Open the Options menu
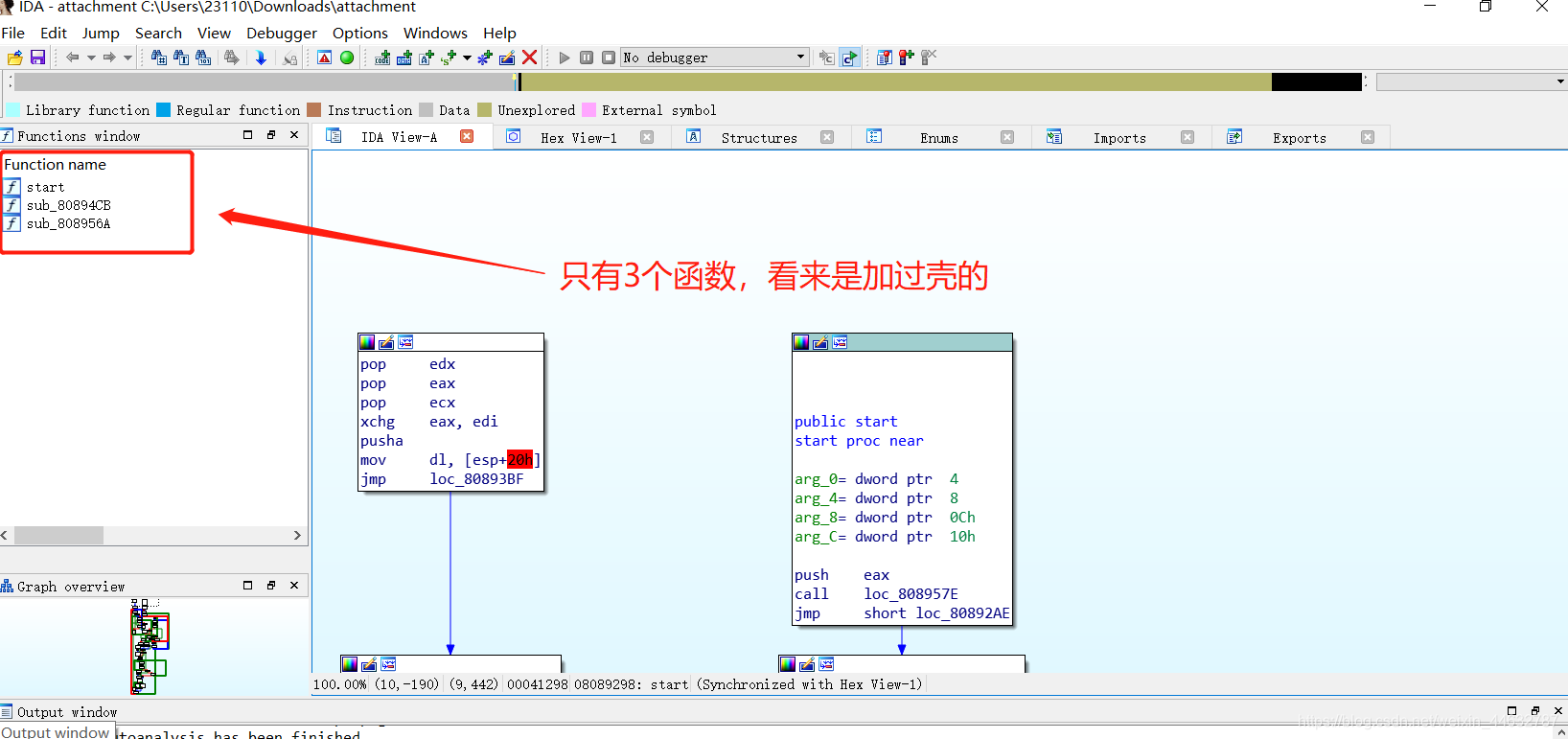This screenshot has width=1568, height=739. 360,33
